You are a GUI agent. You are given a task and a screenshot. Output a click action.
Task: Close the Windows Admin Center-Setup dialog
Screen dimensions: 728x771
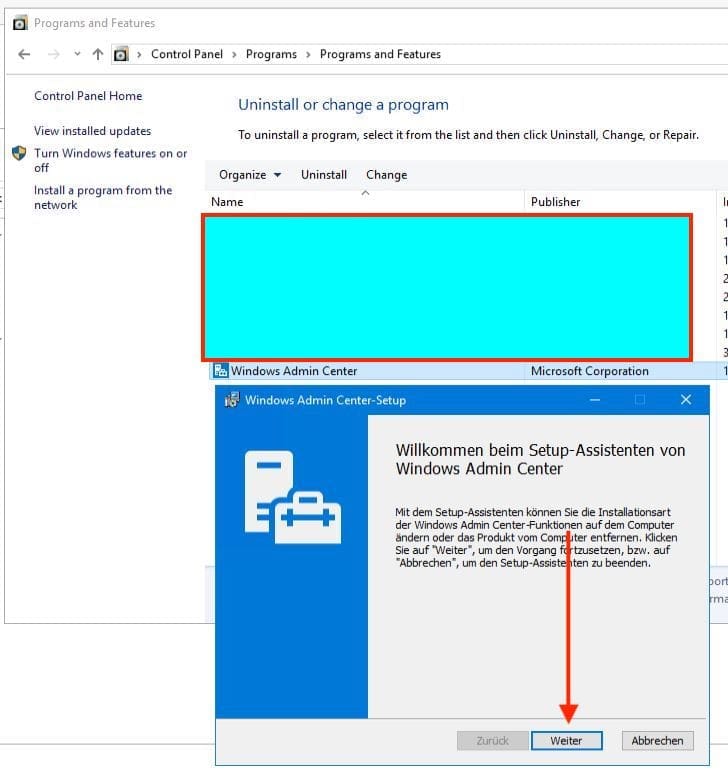click(x=686, y=400)
